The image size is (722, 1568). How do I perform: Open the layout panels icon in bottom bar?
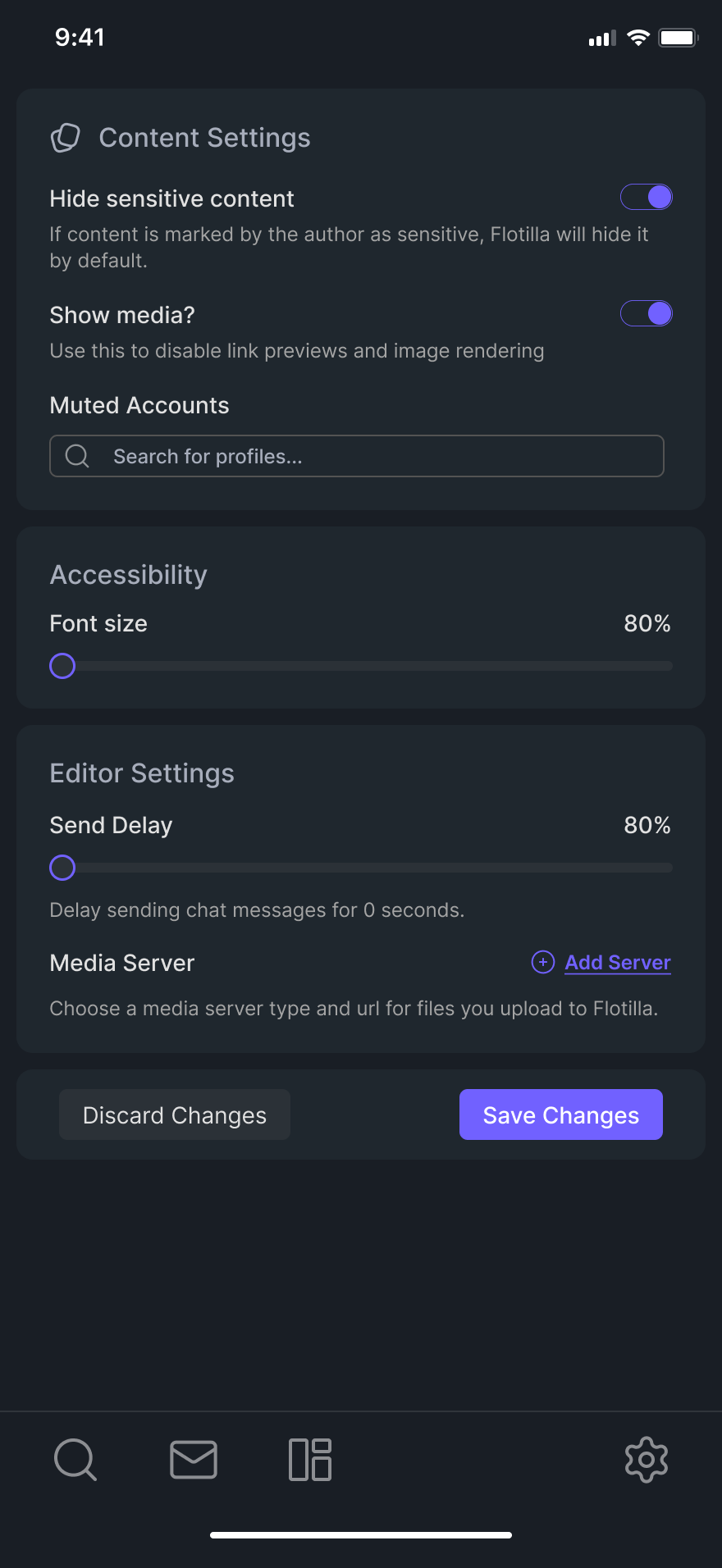coord(310,1460)
